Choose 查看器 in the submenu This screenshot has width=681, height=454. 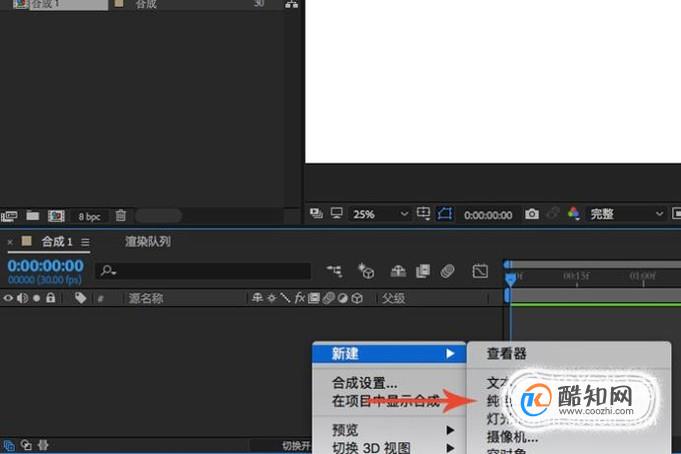point(506,354)
